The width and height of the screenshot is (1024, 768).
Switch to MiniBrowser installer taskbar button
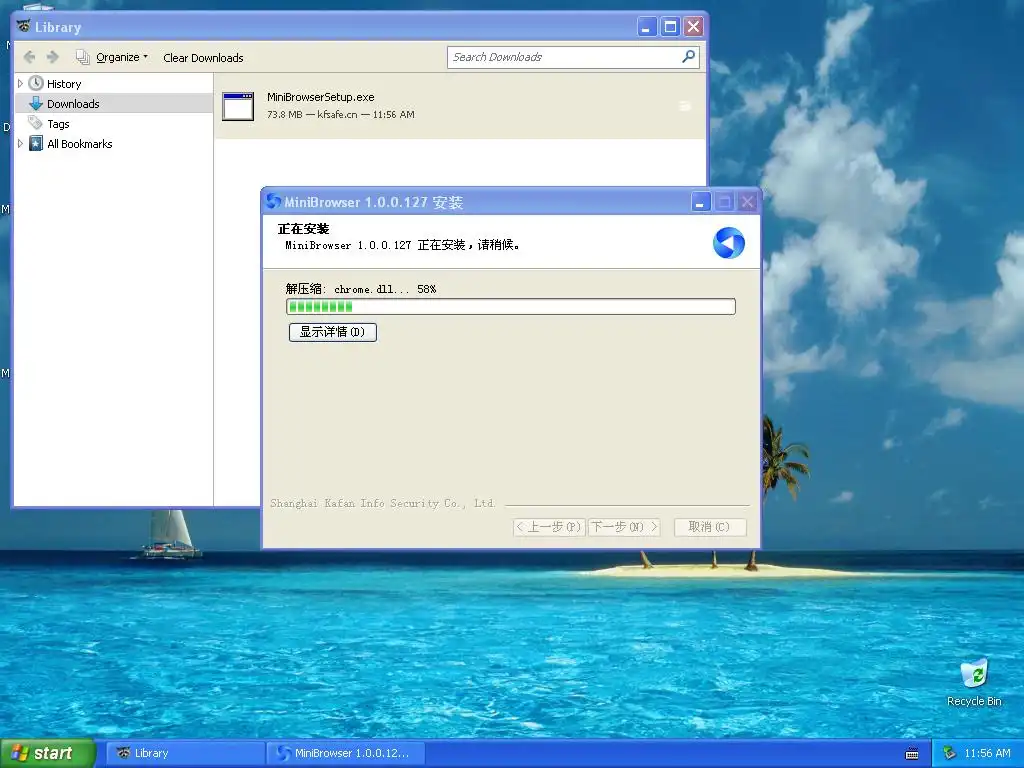(346, 754)
